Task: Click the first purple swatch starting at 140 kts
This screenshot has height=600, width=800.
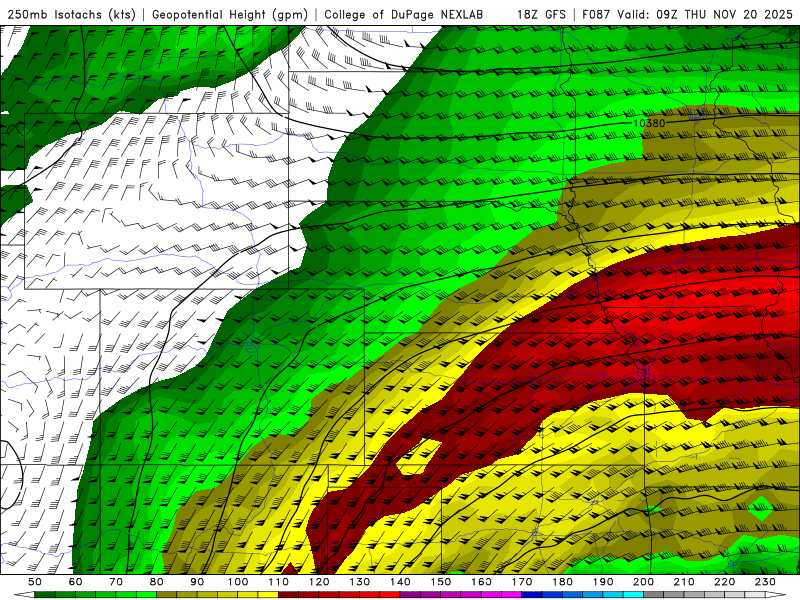Action: click(410, 595)
